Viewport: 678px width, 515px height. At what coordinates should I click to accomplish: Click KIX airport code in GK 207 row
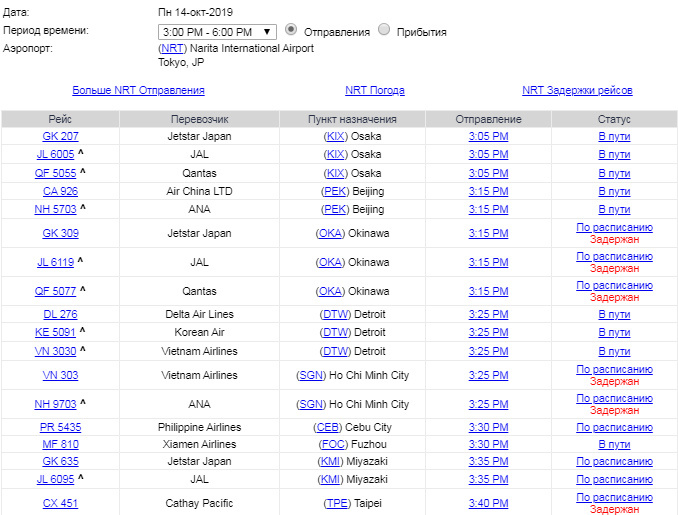[x=336, y=136]
